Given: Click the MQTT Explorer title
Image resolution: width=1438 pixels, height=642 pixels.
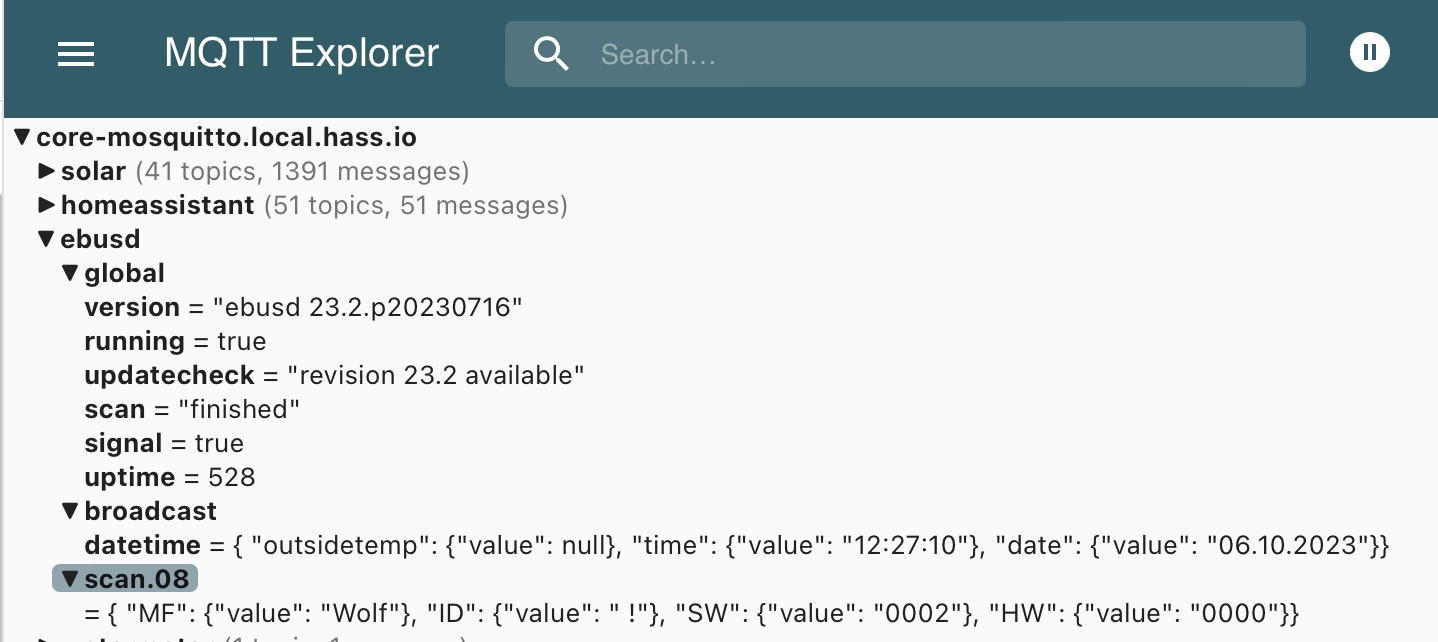Looking at the screenshot, I should coord(301,54).
